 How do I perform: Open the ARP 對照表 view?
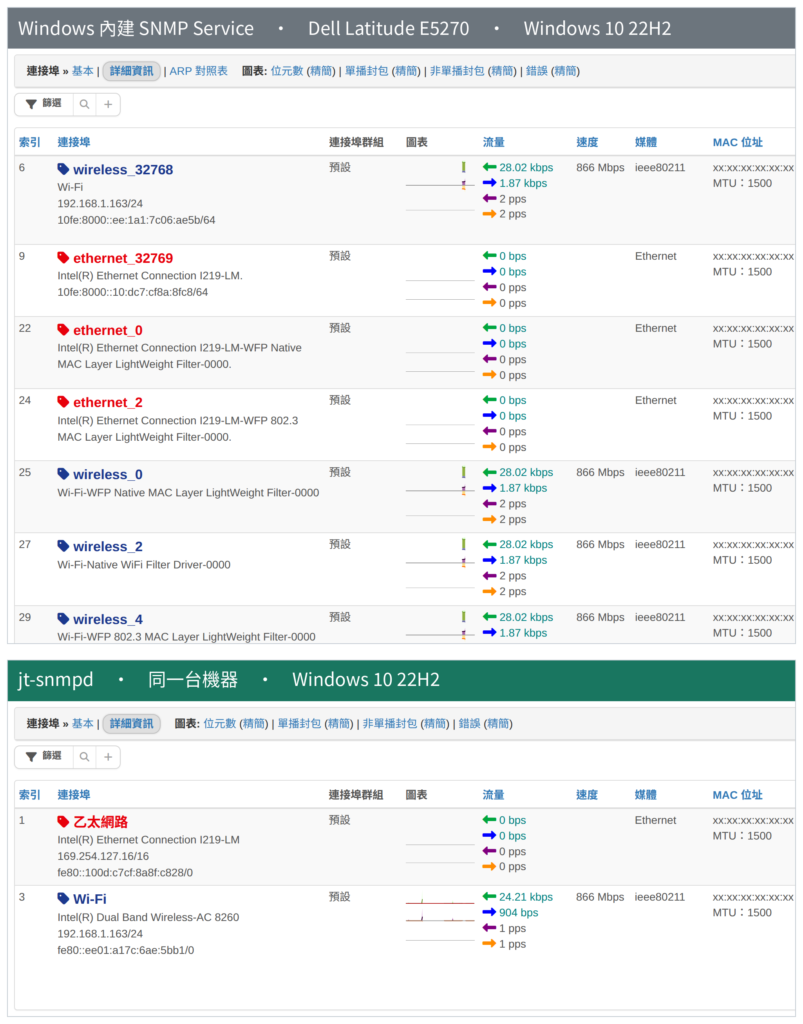point(198,71)
